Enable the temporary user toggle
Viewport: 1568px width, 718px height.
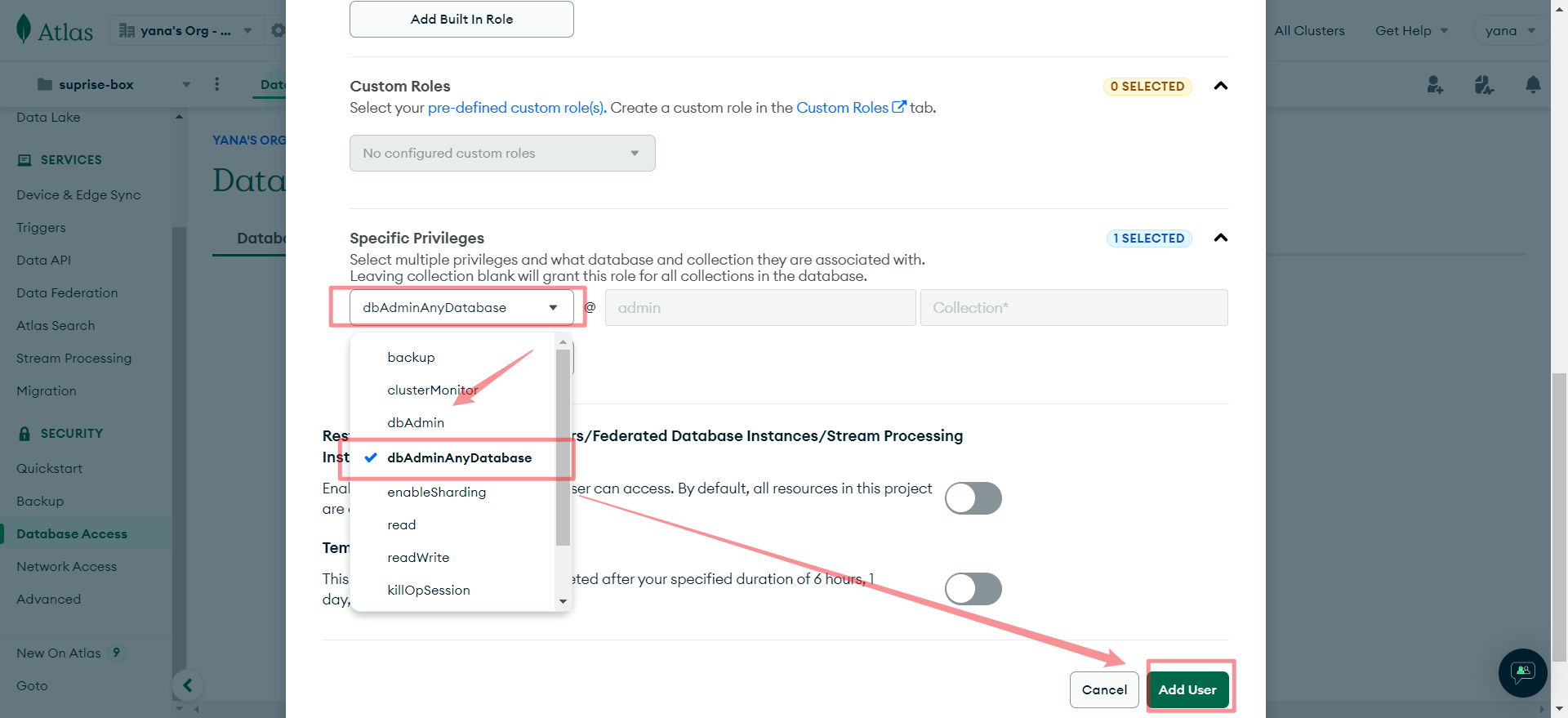coord(973,589)
